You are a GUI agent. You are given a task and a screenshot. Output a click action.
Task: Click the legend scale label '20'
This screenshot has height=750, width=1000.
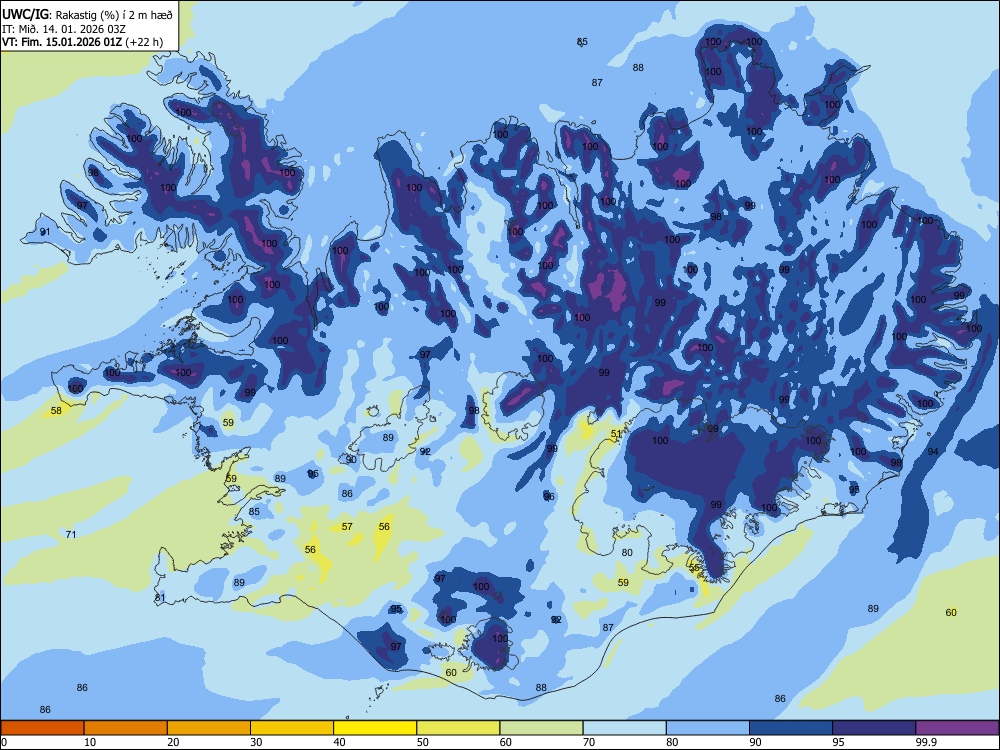pyautogui.click(x=173, y=742)
